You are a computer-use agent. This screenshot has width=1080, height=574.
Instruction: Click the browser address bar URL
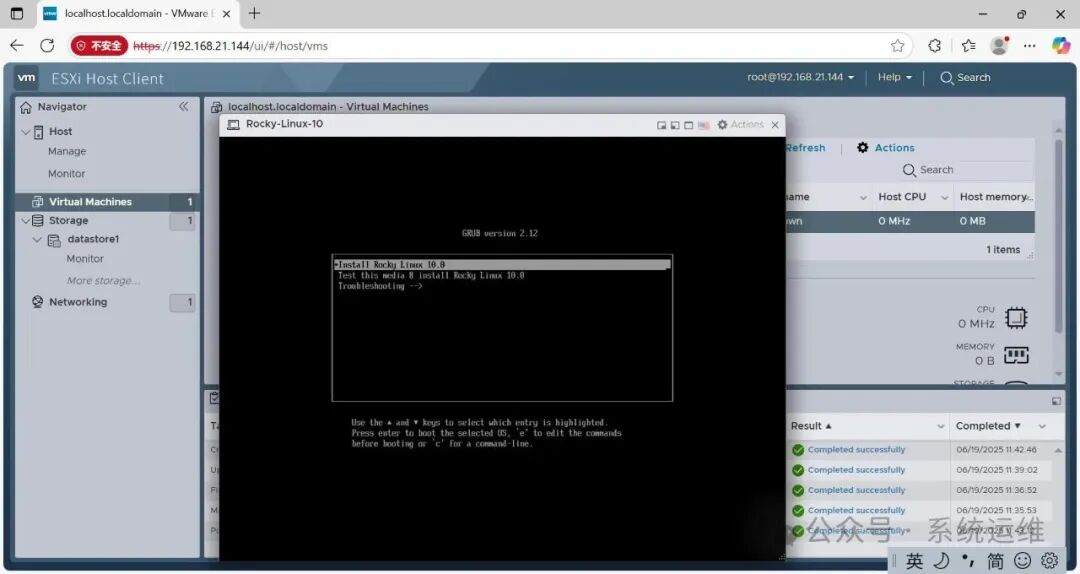(230, 46)
